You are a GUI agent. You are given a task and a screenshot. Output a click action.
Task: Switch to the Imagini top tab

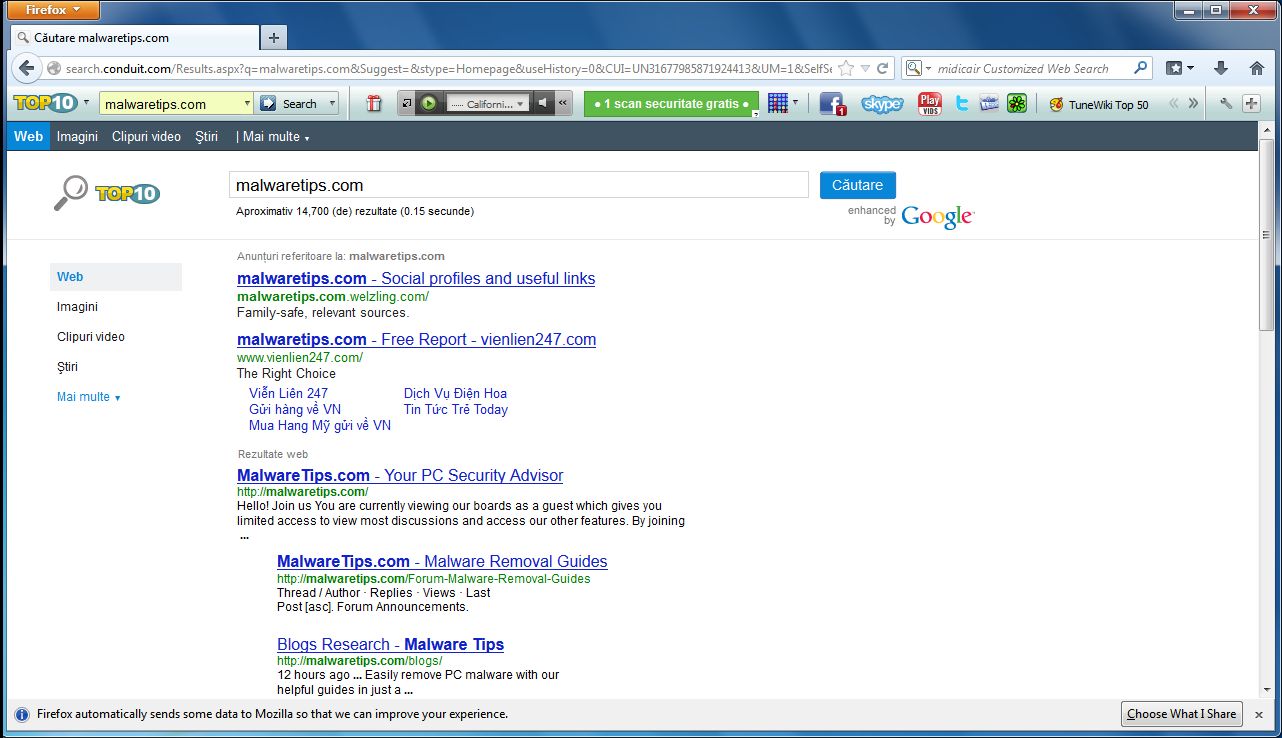click(x=77, y=136)
